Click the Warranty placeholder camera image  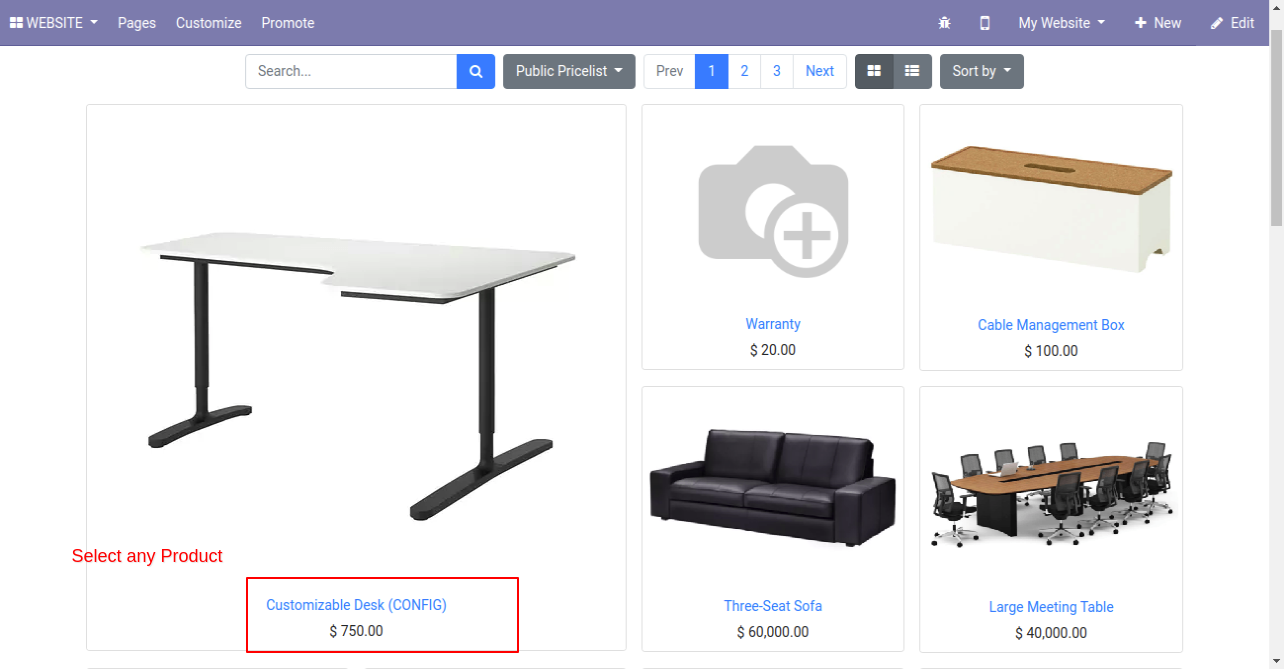point(773,210)
